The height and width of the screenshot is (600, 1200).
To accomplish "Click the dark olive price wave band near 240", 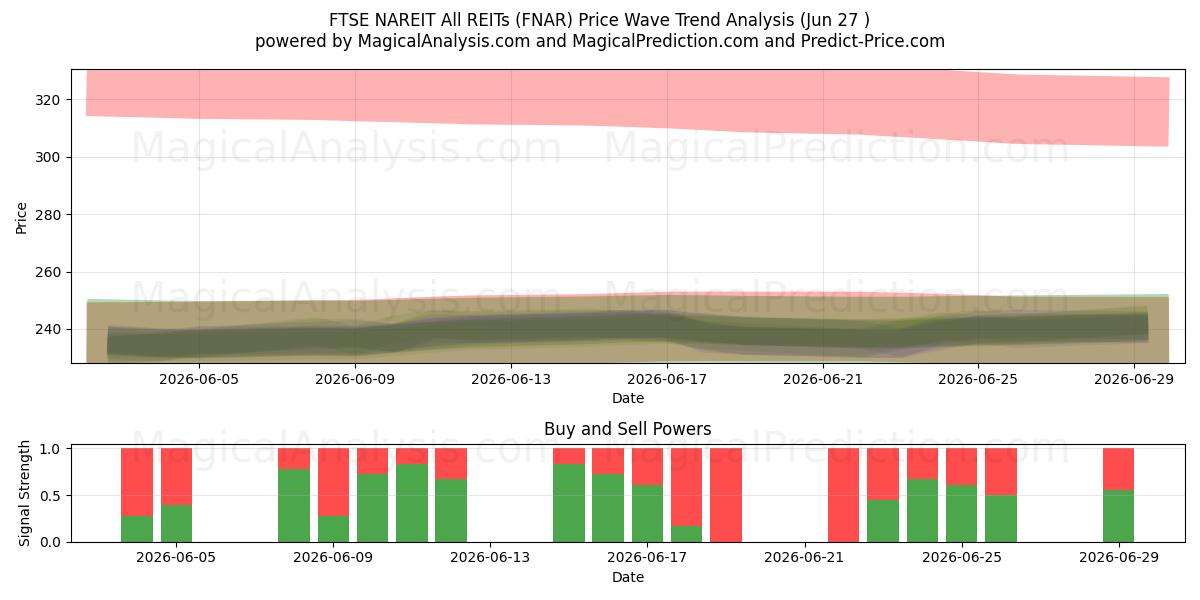I will pos(628,330).
